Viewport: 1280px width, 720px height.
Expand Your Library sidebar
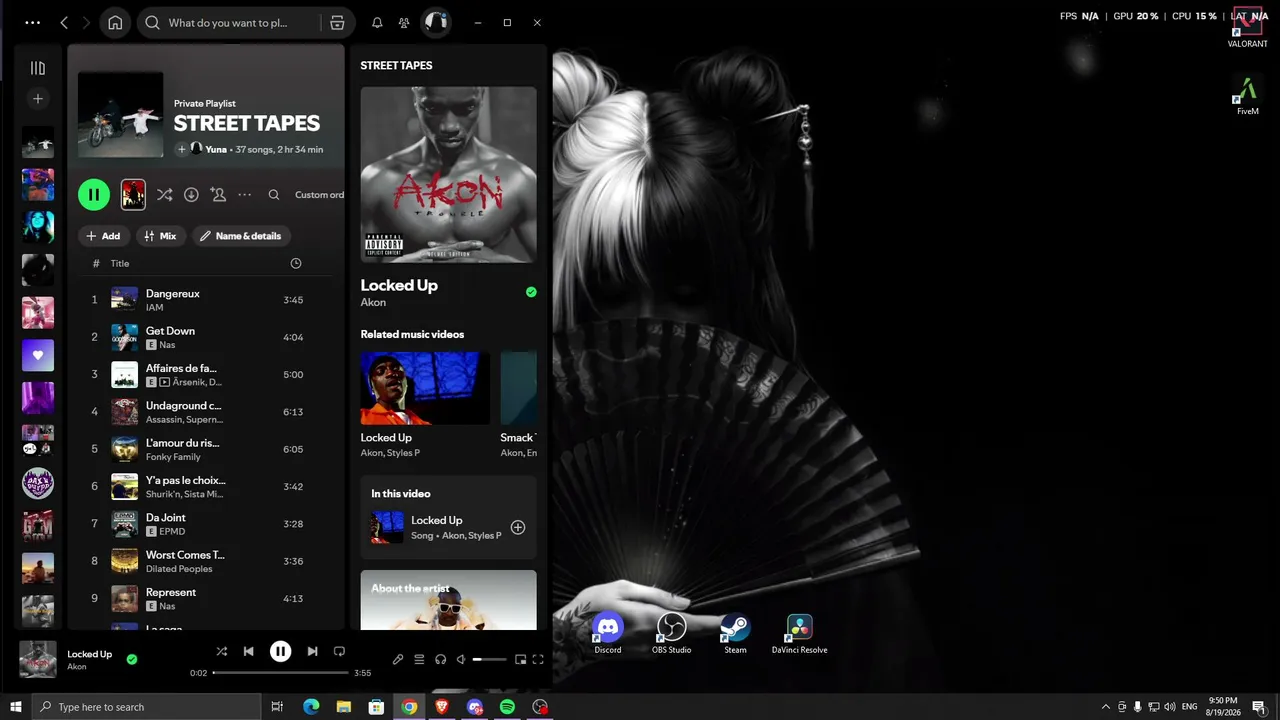[x=38, y=68]
